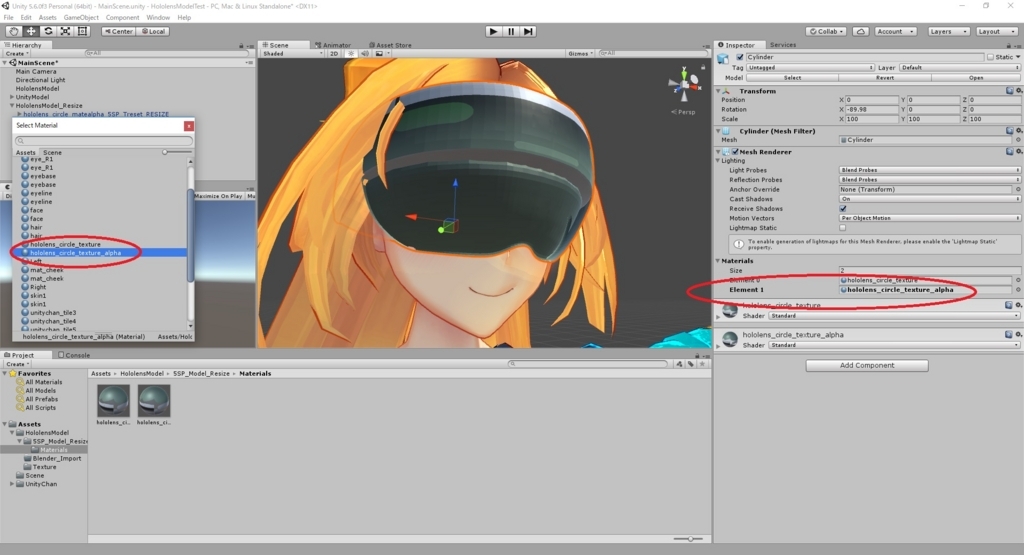Open the cloud services icon

pyautogui.click(x=861, y=31)
